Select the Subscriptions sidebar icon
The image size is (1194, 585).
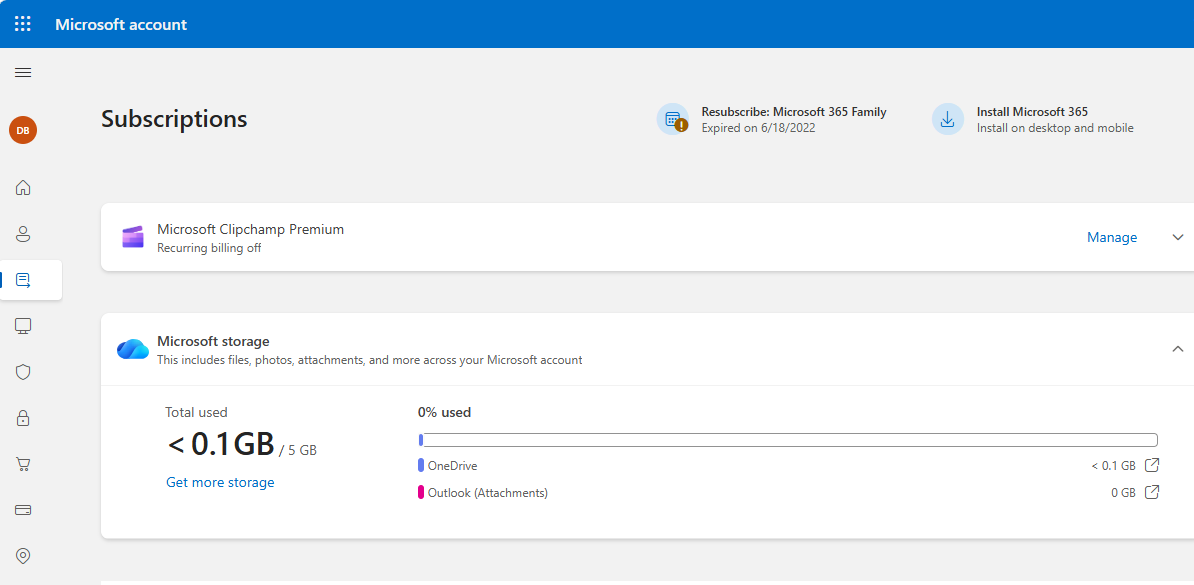(23, 280)
